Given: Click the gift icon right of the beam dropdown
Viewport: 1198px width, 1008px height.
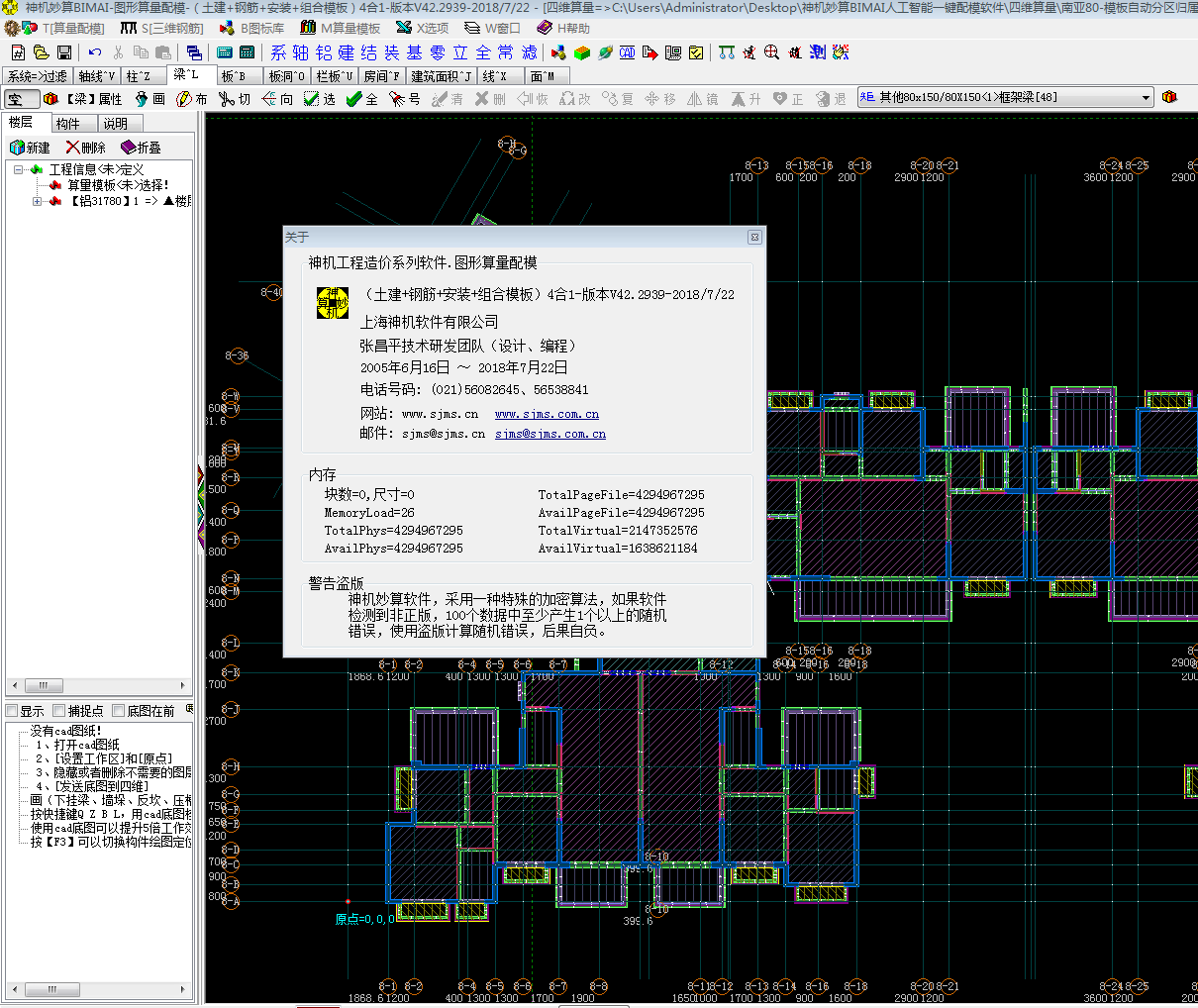Looking at the screenshot, I should (x=1169, y=97).
